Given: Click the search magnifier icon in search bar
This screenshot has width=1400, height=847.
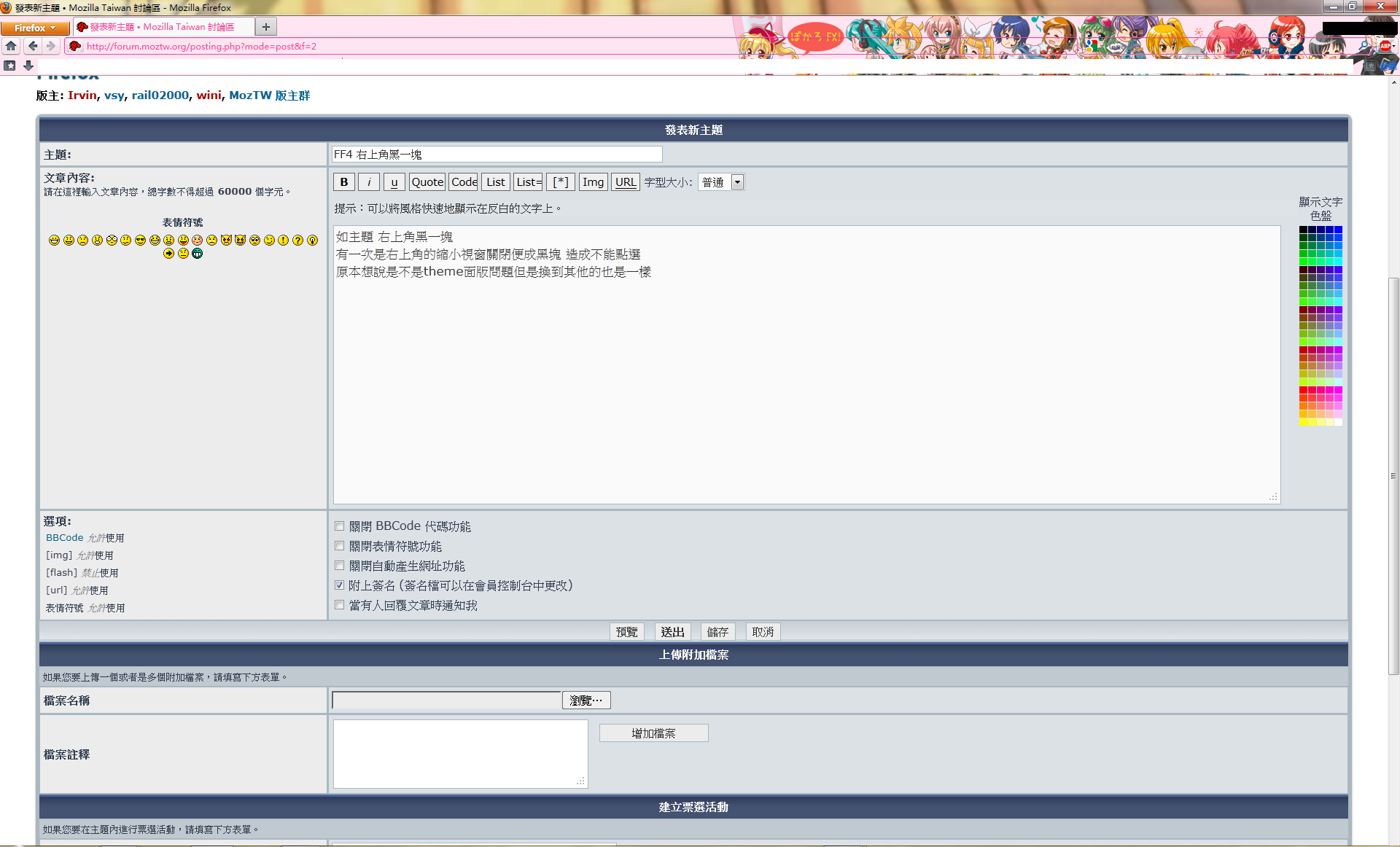Looking at the screenshot, I should point(1364,46).
